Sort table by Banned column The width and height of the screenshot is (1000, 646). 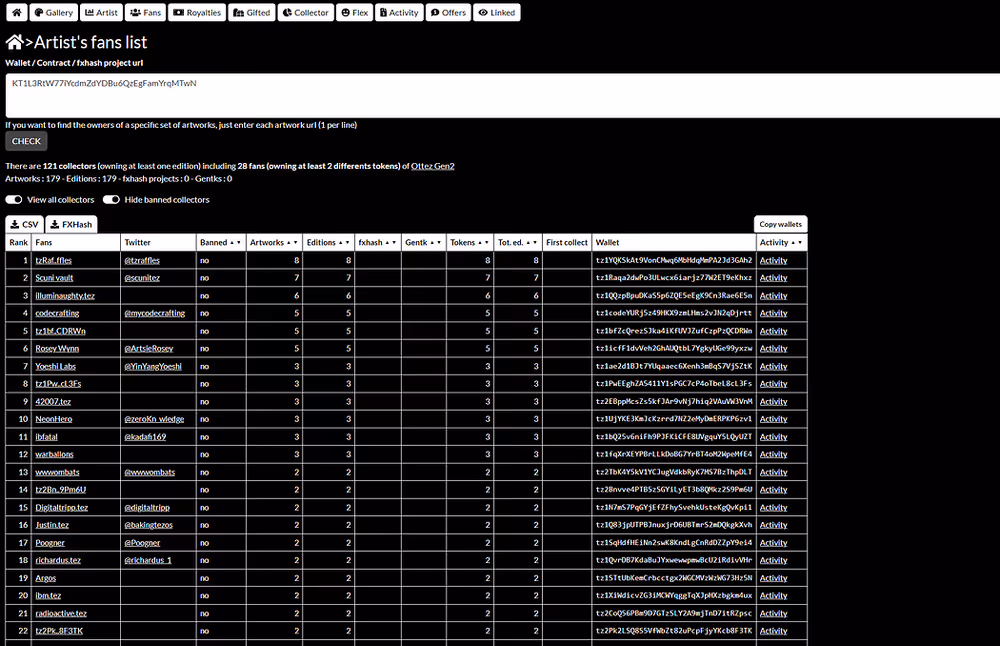point(220,242)
